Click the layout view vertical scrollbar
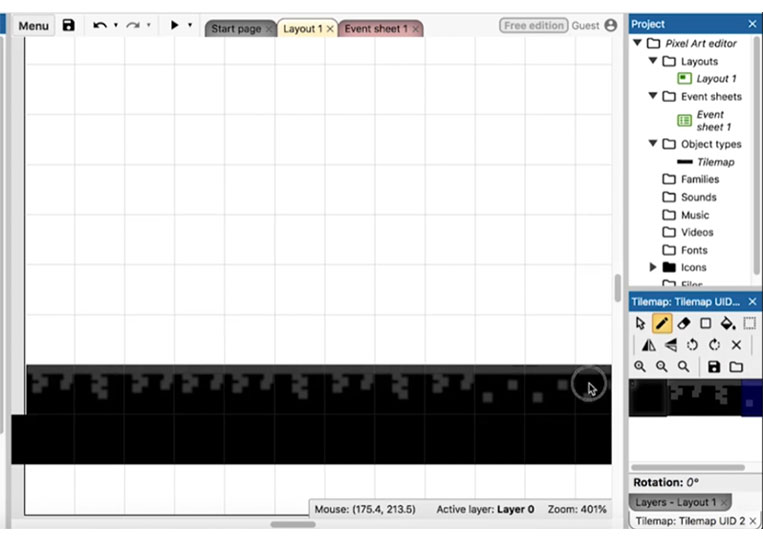 [x=618, y=288]
